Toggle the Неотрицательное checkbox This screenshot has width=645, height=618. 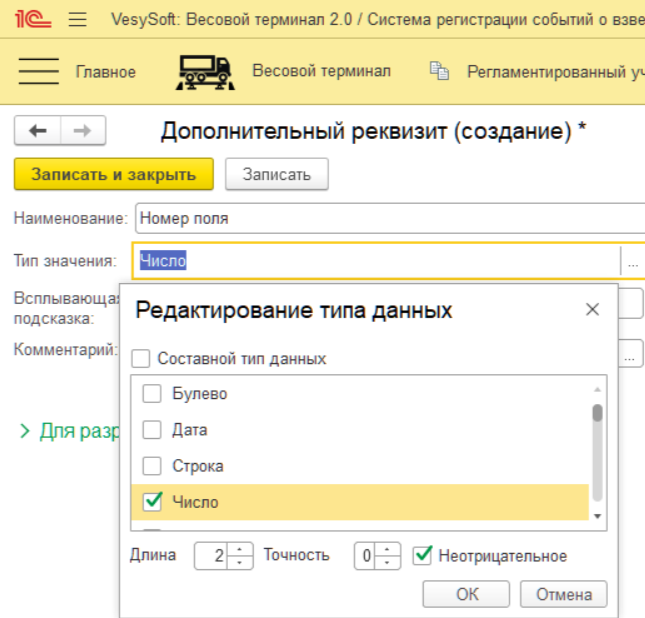coord(423,555)
